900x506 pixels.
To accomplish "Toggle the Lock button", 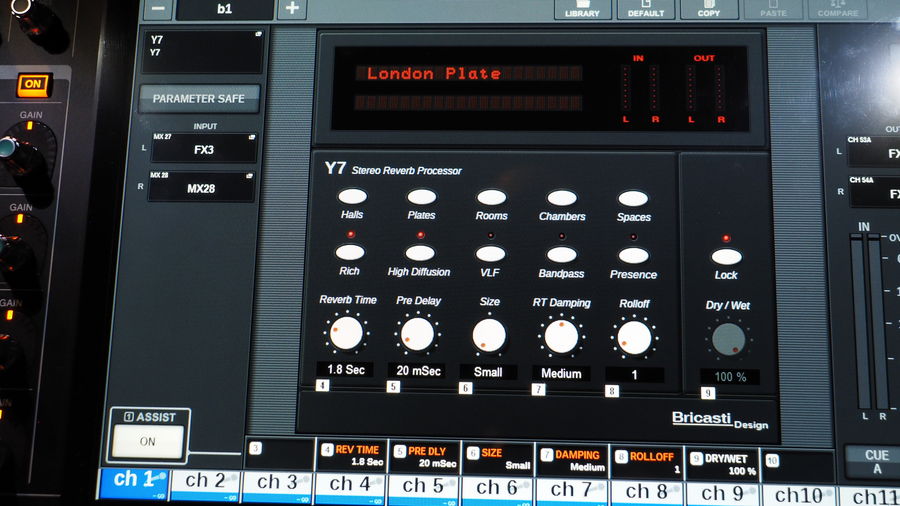I will [x=726, y=257].
